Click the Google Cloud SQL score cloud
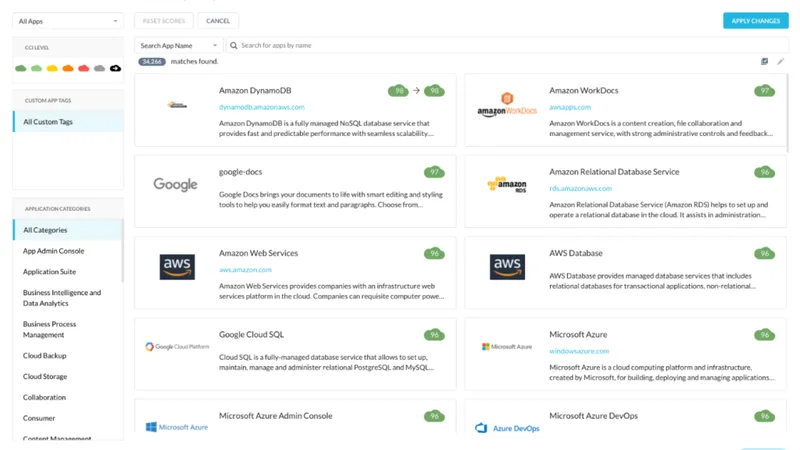 coord(434,335)
